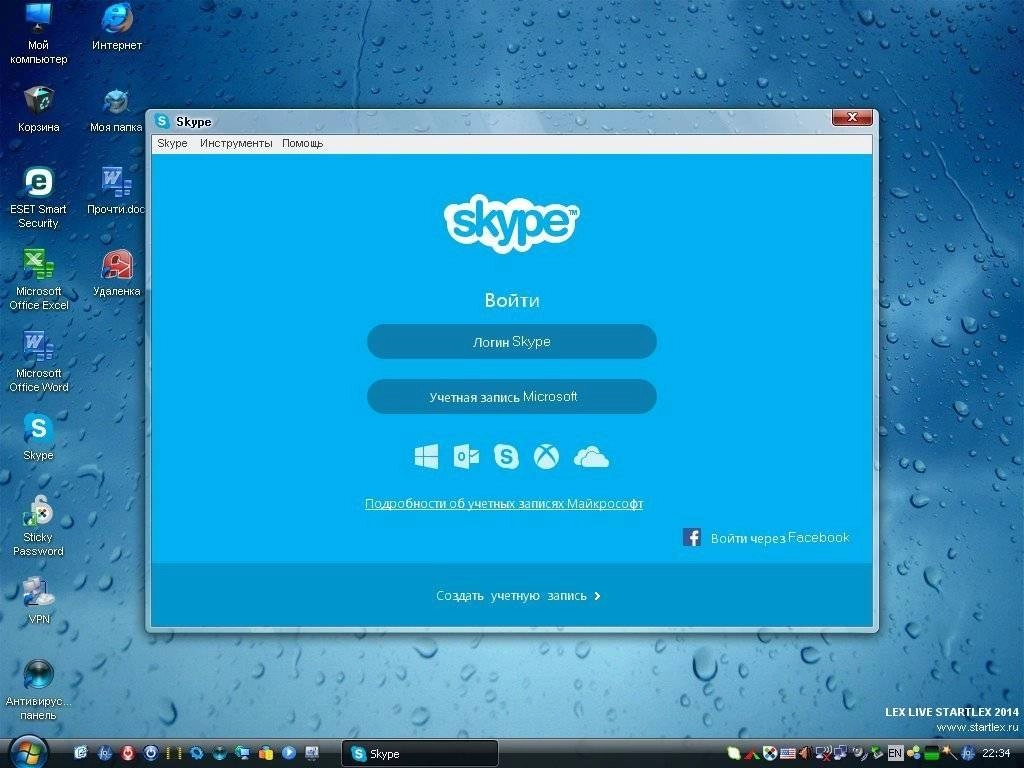Click the Windows logo icon in Skype sign-in
The width and height of the screenshot is (1024, 768).
pyautogui.click(x=426, y=456)
